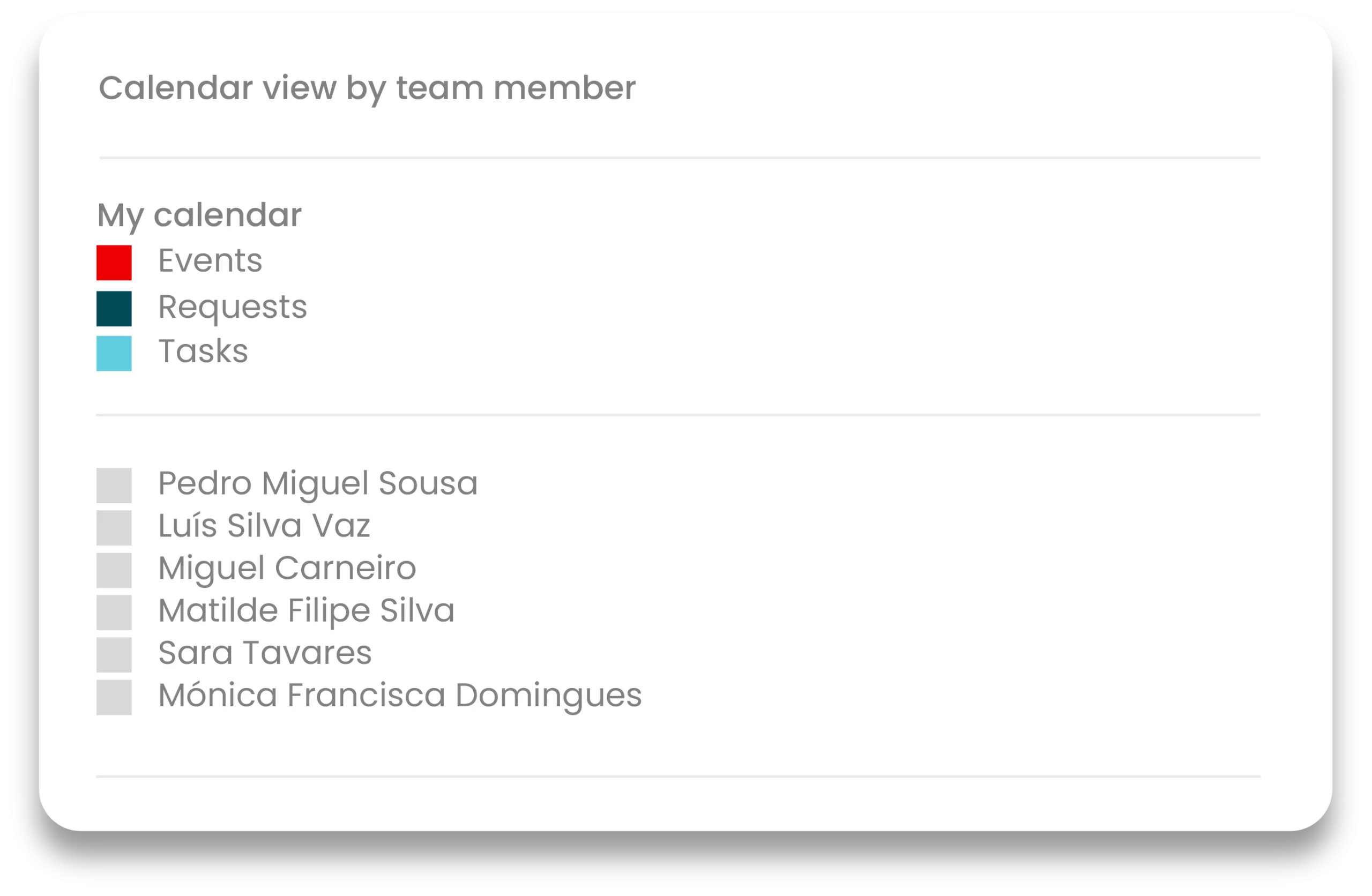Click the light blue Tasks swatch

pyautogui.click(x=114, y=354)
